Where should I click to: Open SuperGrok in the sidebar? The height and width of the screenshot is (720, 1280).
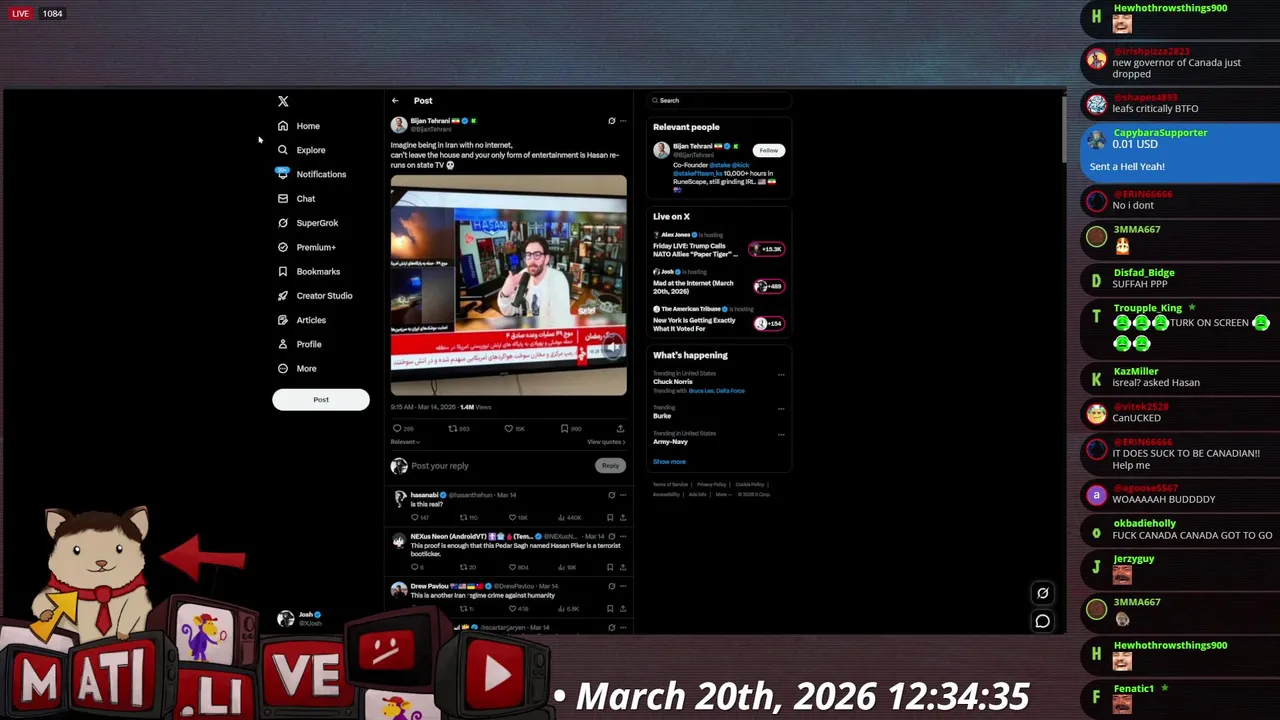pyautogui.click(x=308, y=223)
